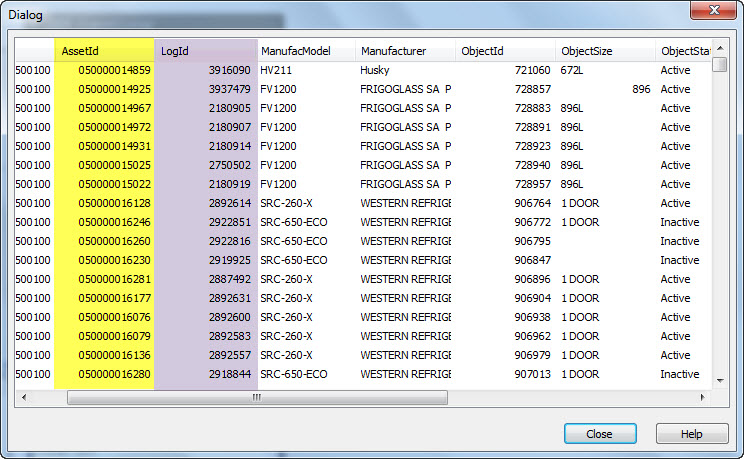Click FV1200 in row 2180914

[278, 146]
